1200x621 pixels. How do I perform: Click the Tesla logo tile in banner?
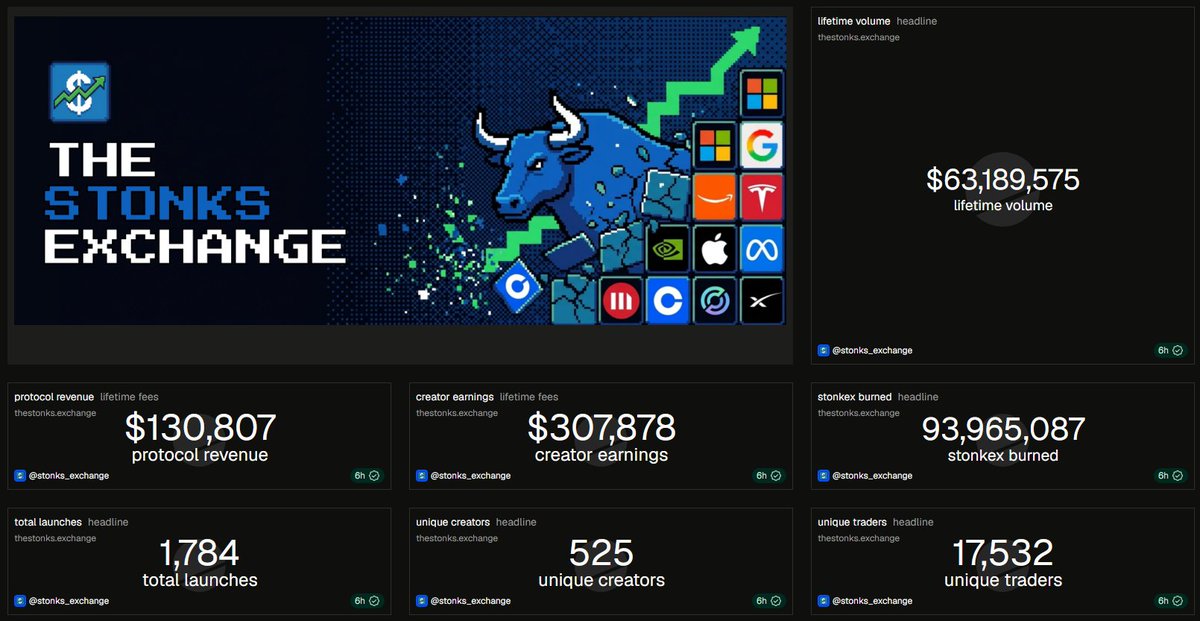point(762,197)
